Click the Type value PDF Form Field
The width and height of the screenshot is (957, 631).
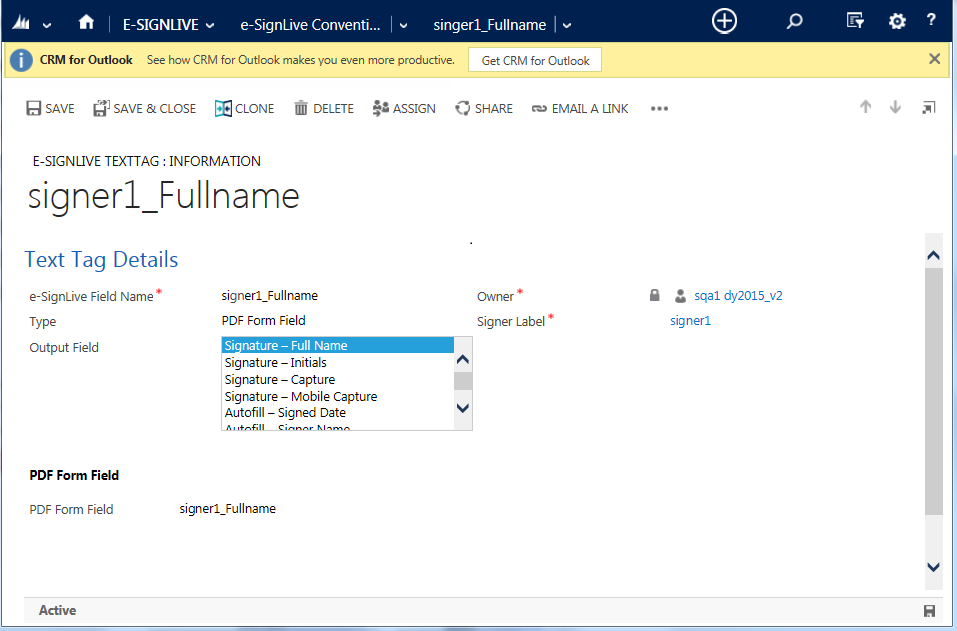tap(263, 320)
